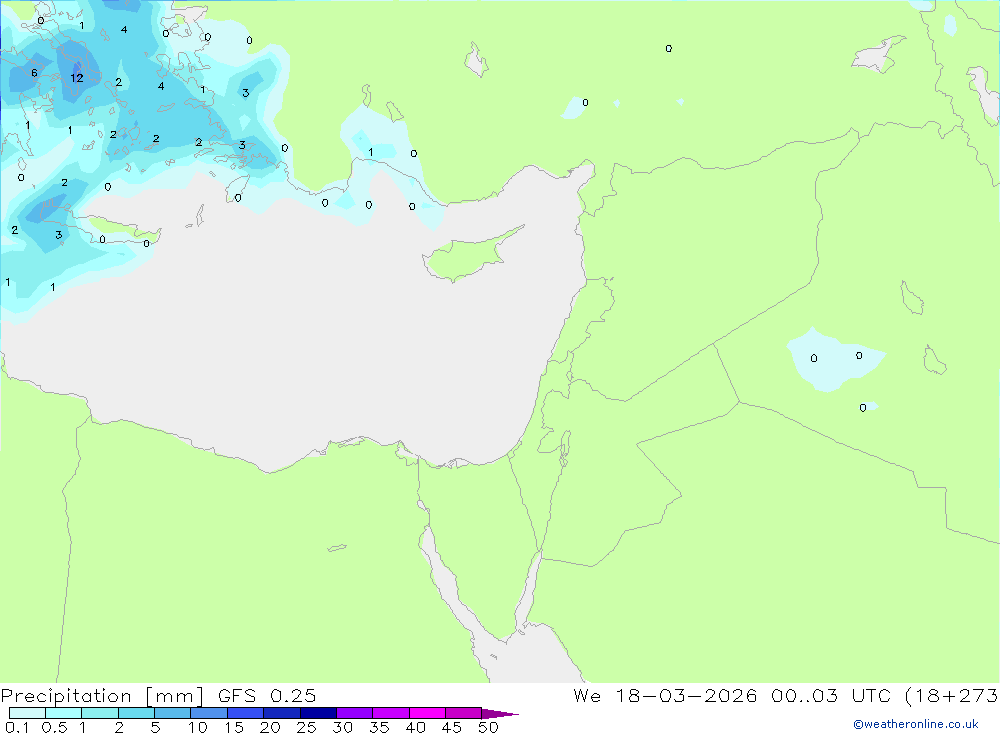
Task: Click the '15' legend scale label
Action: pos(234,727)
